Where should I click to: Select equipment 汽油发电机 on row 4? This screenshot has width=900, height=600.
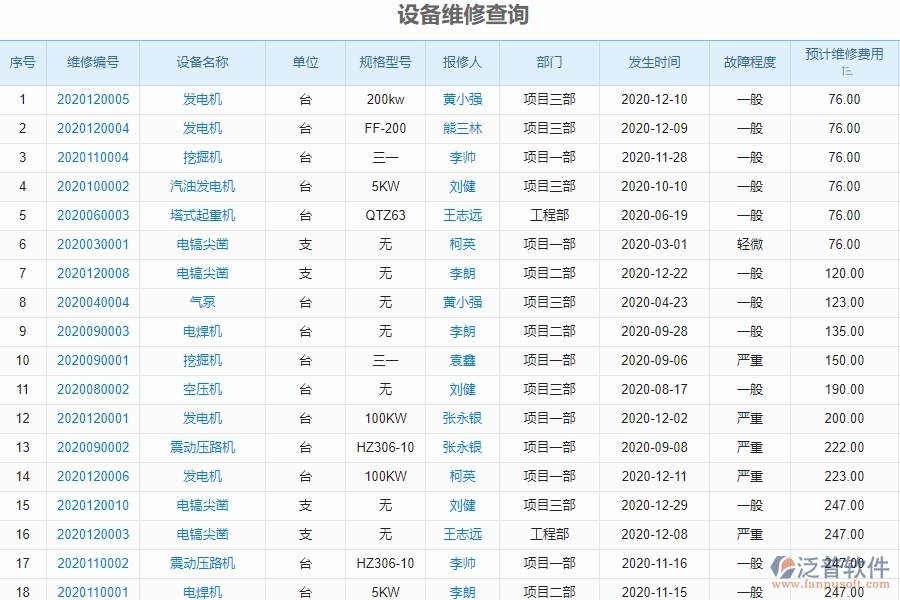(201, 186)
